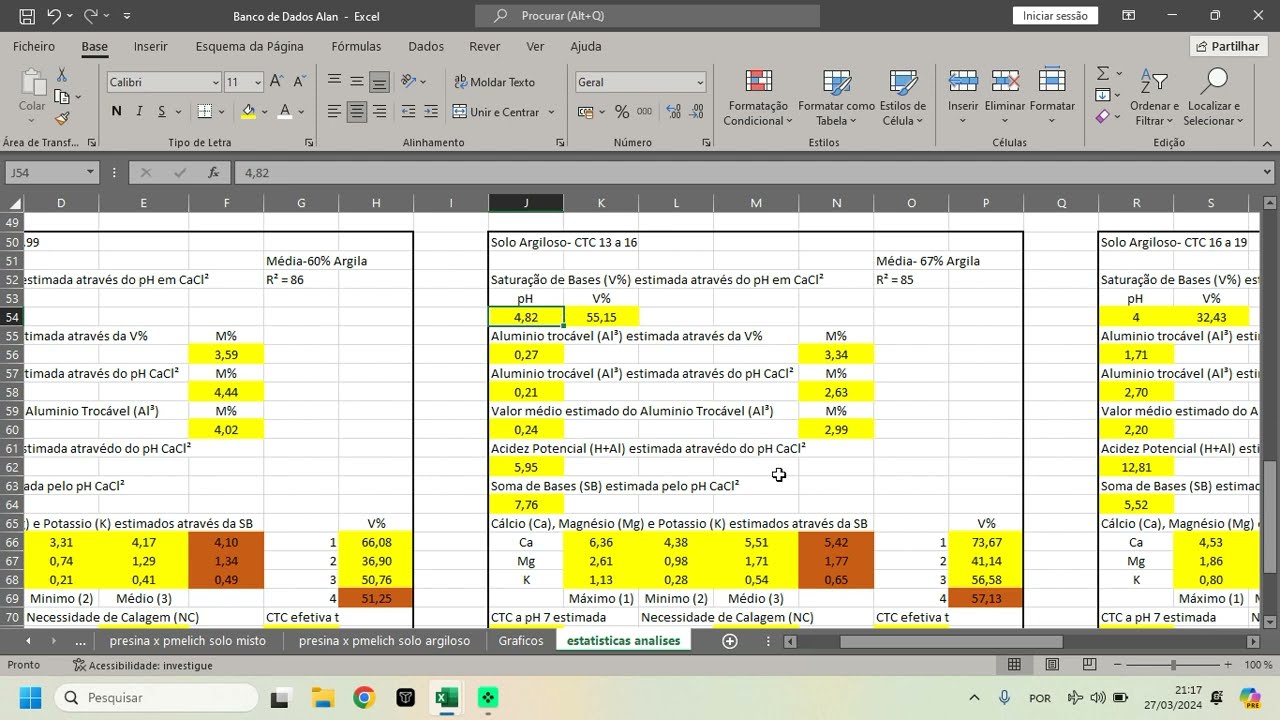This screenshot has height=720, width=1280.
Task: Open the Rever tab
Action: (485, 46)
